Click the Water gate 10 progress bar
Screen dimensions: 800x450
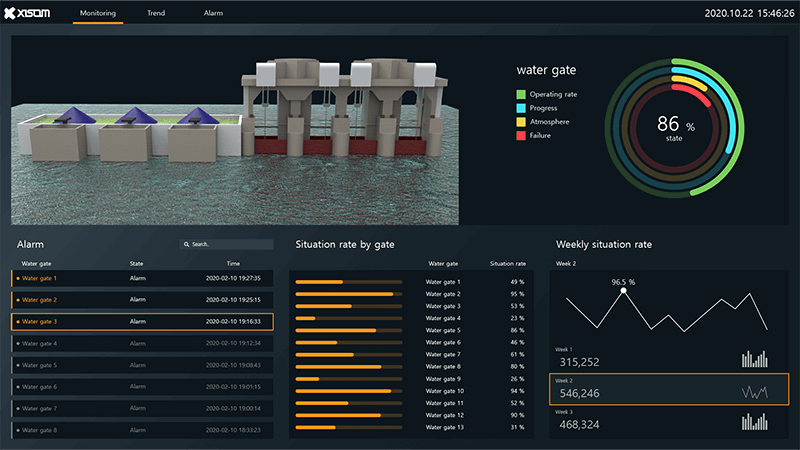349,391
